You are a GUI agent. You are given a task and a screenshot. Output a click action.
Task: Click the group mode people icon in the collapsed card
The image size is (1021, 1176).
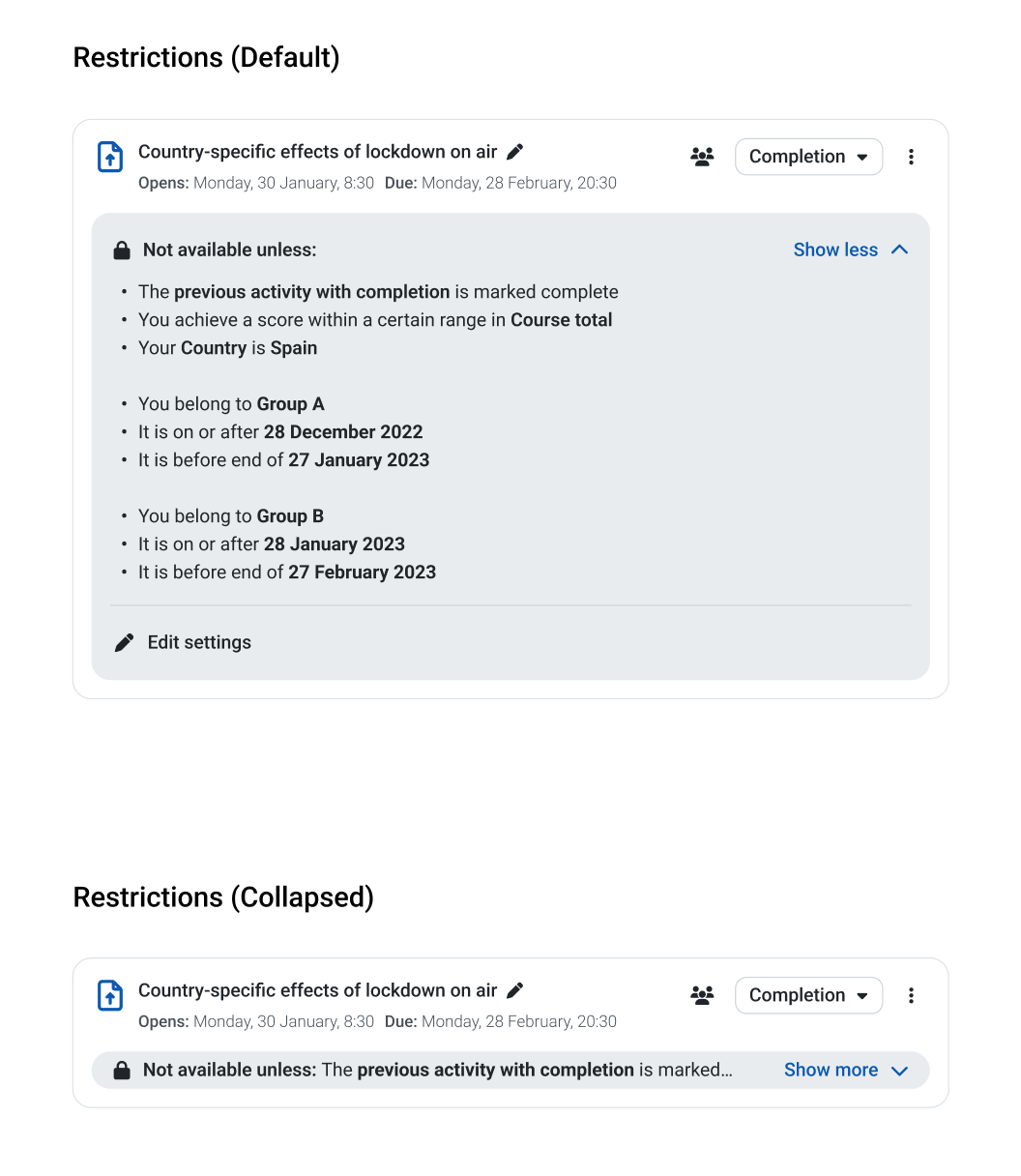703,995
